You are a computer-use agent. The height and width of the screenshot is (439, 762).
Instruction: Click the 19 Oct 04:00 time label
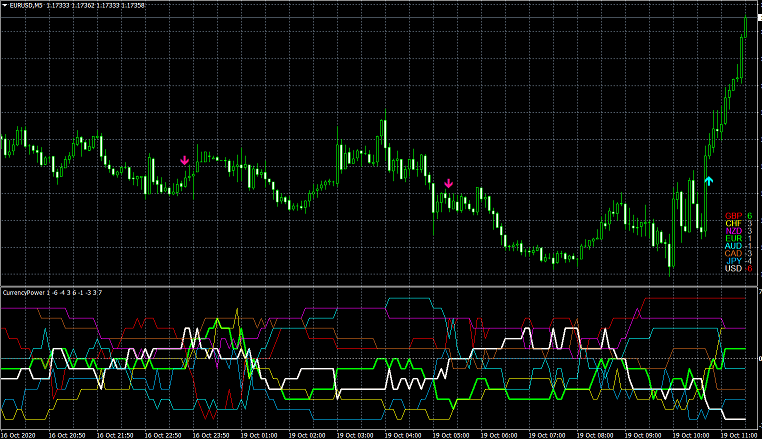[x=403, y=435]
